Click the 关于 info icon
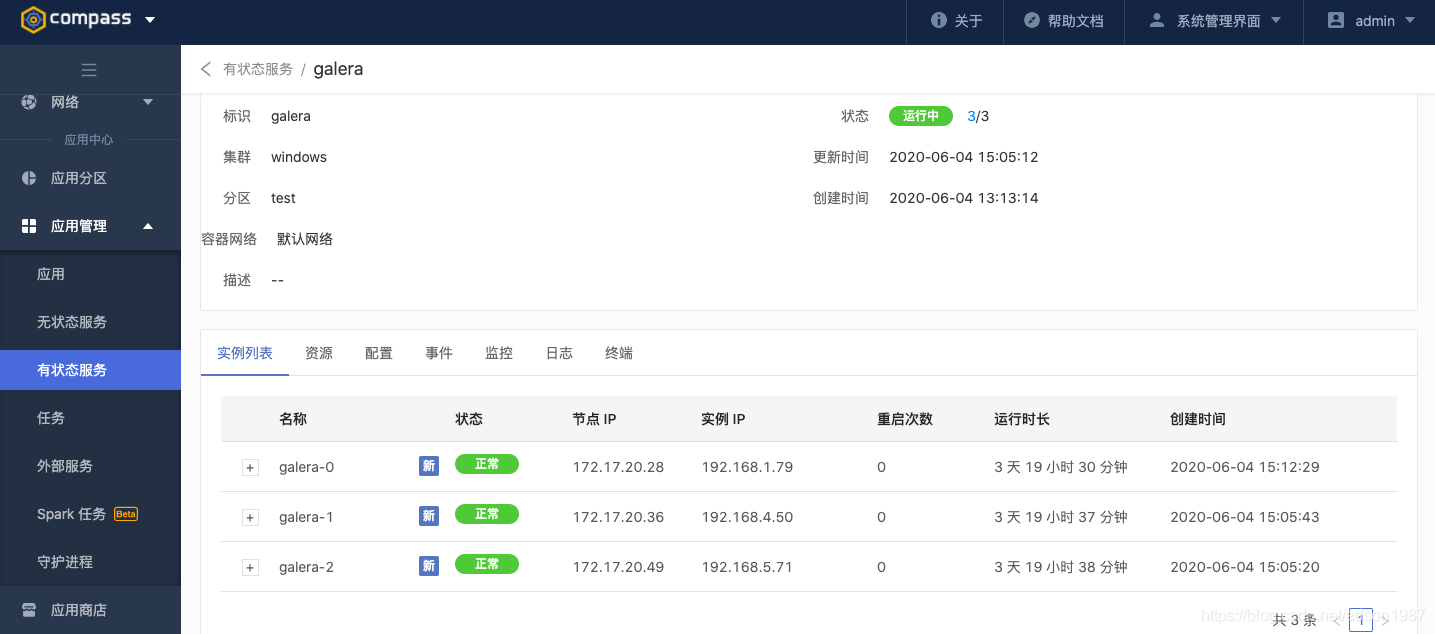 click(x=938, y=20)
